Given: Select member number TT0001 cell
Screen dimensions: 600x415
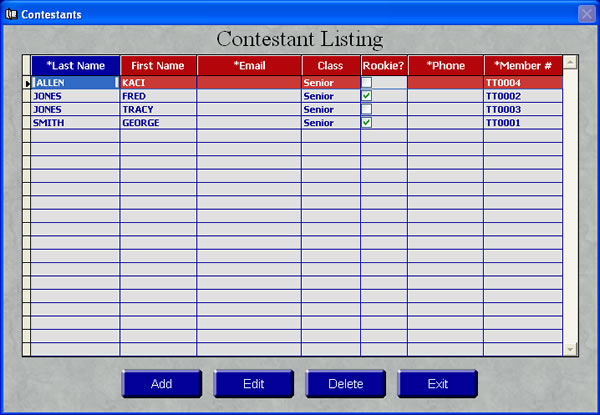Looking at the screenshot, I should pyautogui.click(x=523, y=122).
